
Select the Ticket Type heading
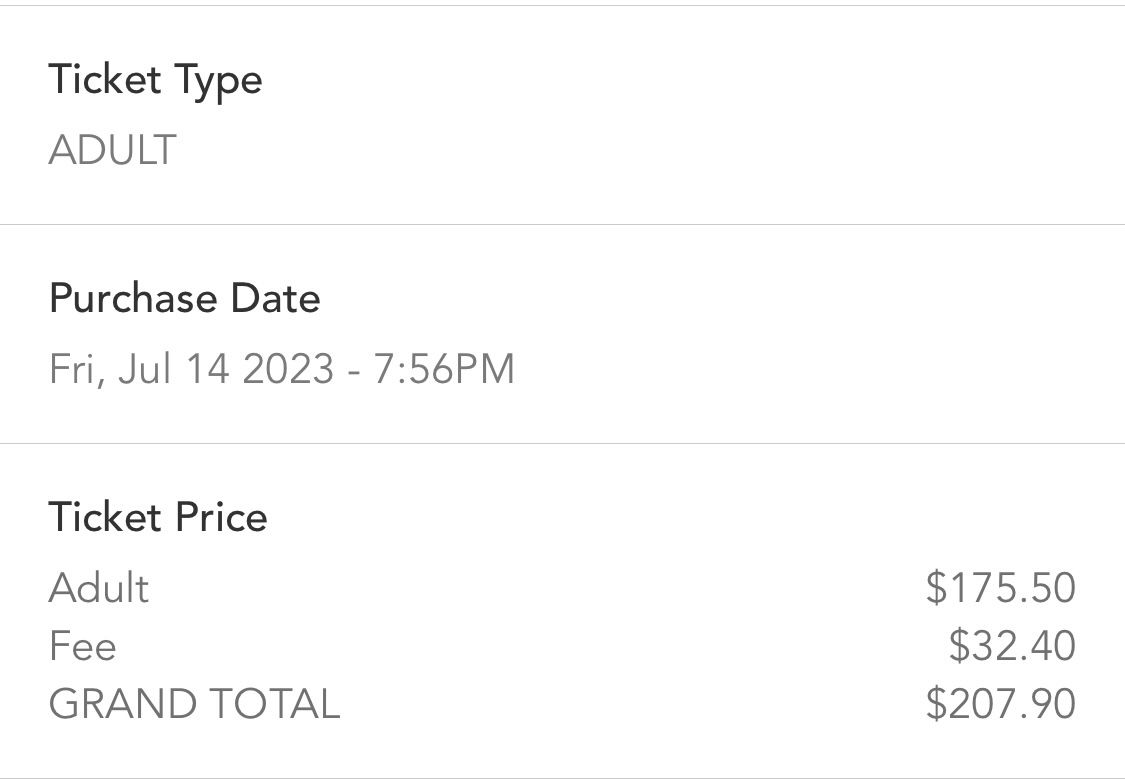[156, 81]
